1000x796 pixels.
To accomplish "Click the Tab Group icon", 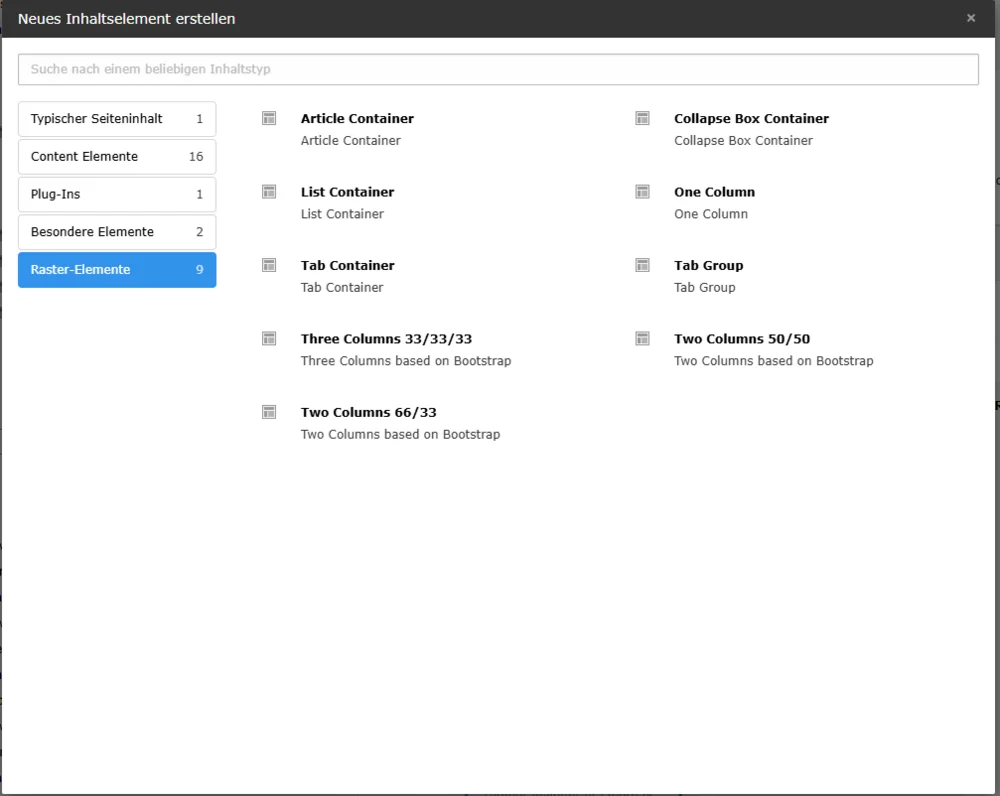I will pyautogui.click(x=642, y=265).
